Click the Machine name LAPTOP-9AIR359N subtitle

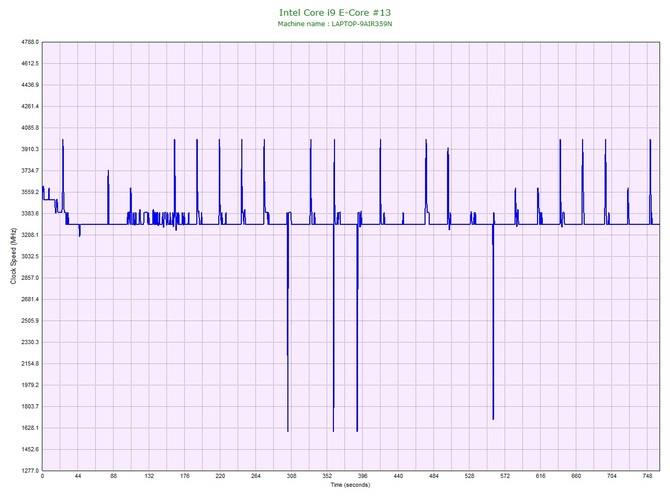click(x=335, y=24)
